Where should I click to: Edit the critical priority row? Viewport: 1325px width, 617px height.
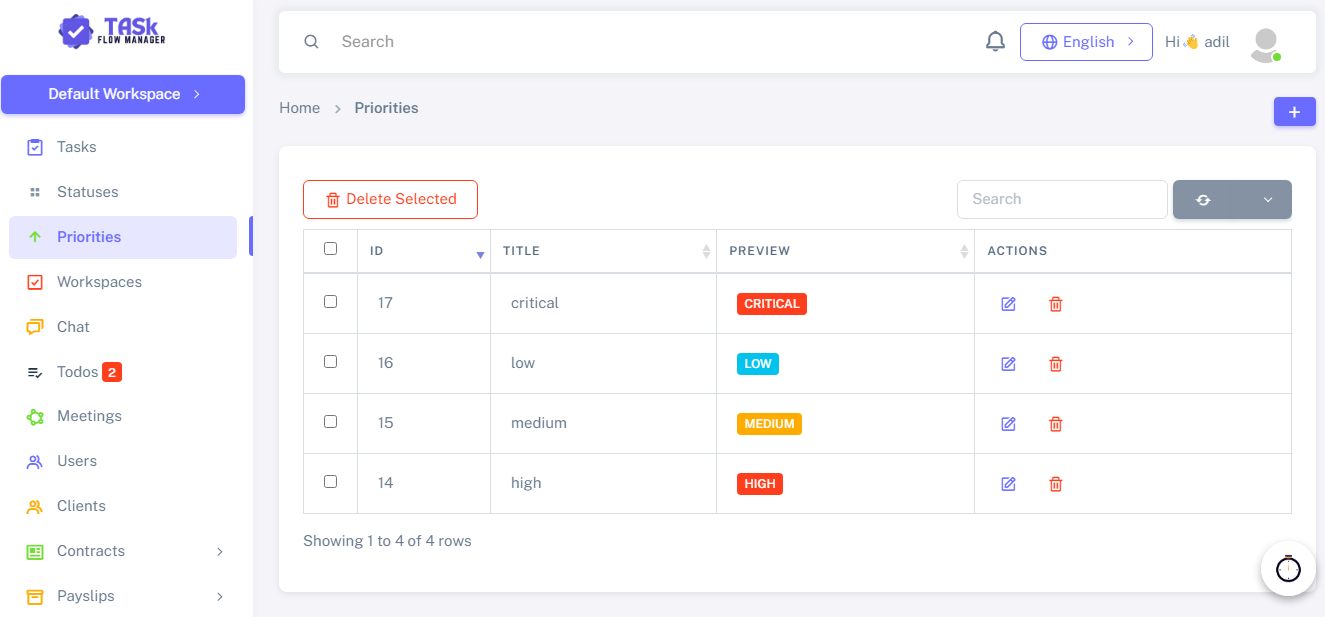[1008, 304]
